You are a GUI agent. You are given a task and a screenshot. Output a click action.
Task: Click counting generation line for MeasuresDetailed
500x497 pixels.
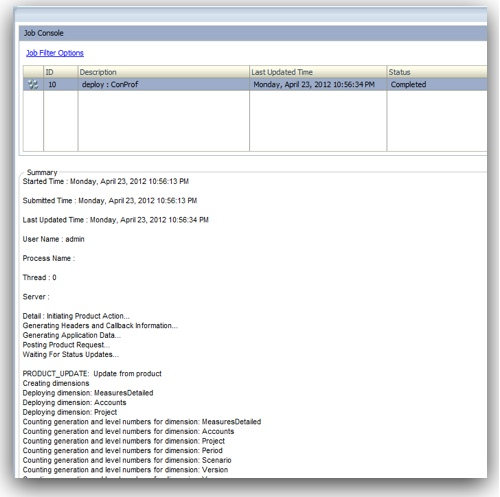click(142, 422)
